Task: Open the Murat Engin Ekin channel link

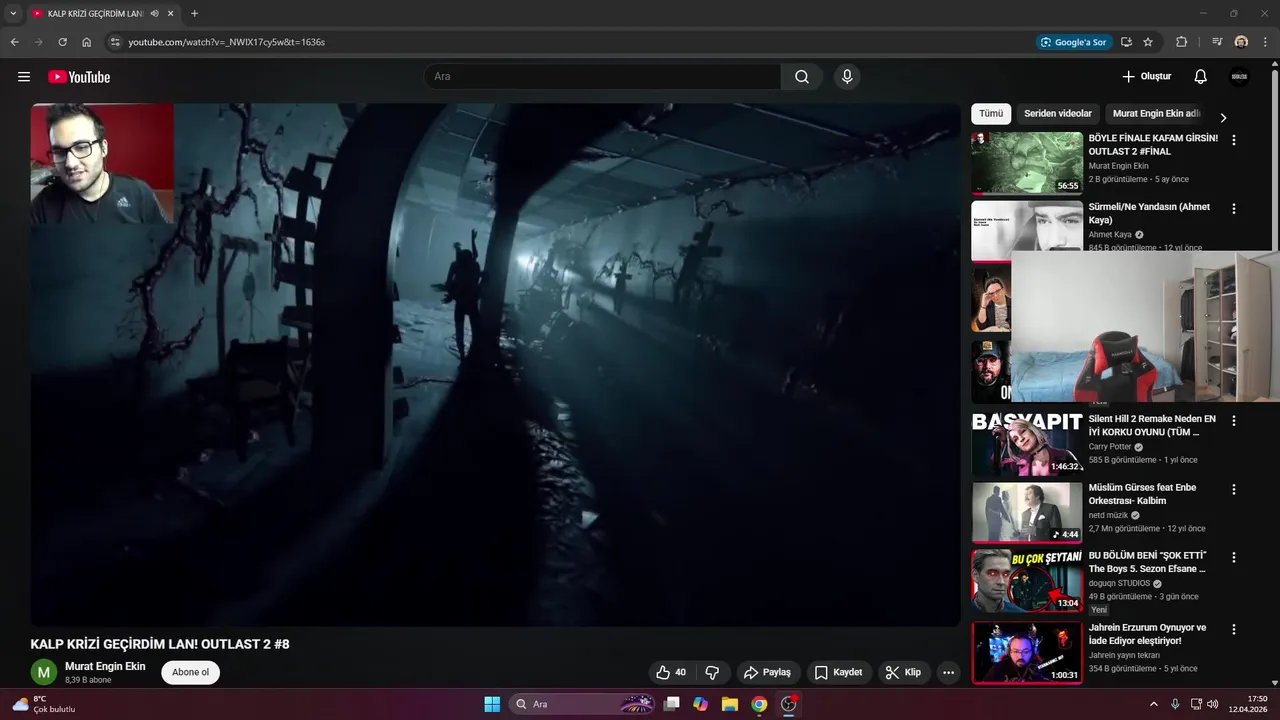Action: [x=105, y=667]
